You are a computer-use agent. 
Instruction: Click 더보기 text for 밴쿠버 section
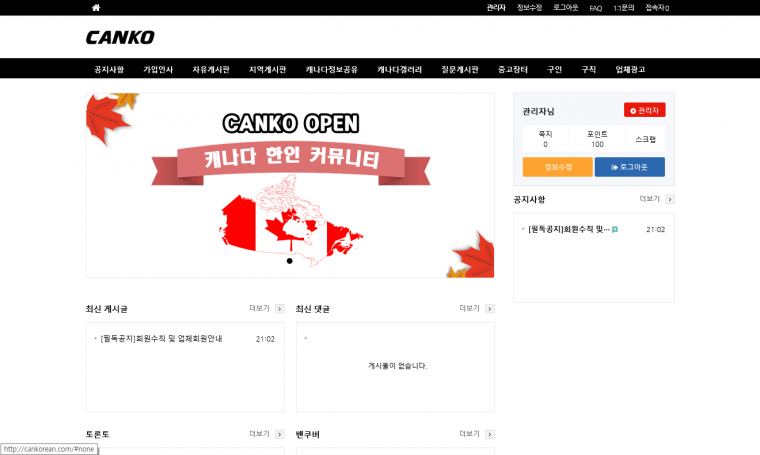pos(469,434)
